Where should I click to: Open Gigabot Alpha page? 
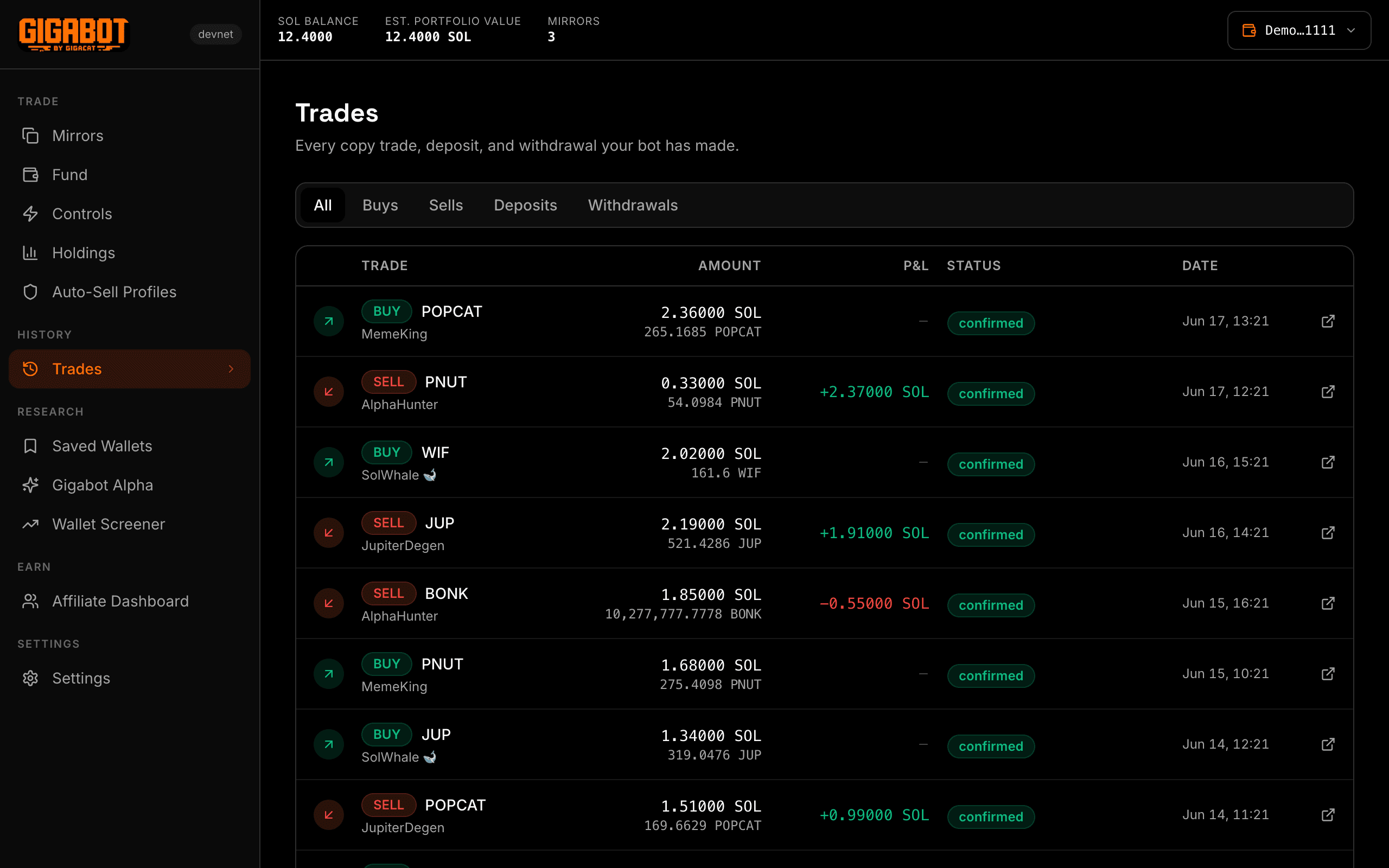(130, 485)
